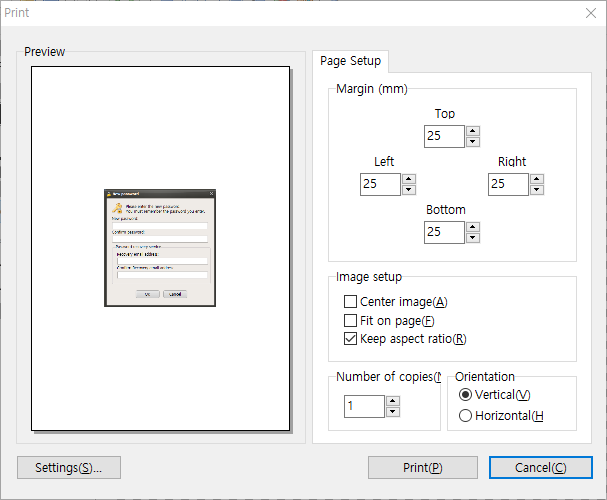Switch to the Page Setup tab

[350, 61]
